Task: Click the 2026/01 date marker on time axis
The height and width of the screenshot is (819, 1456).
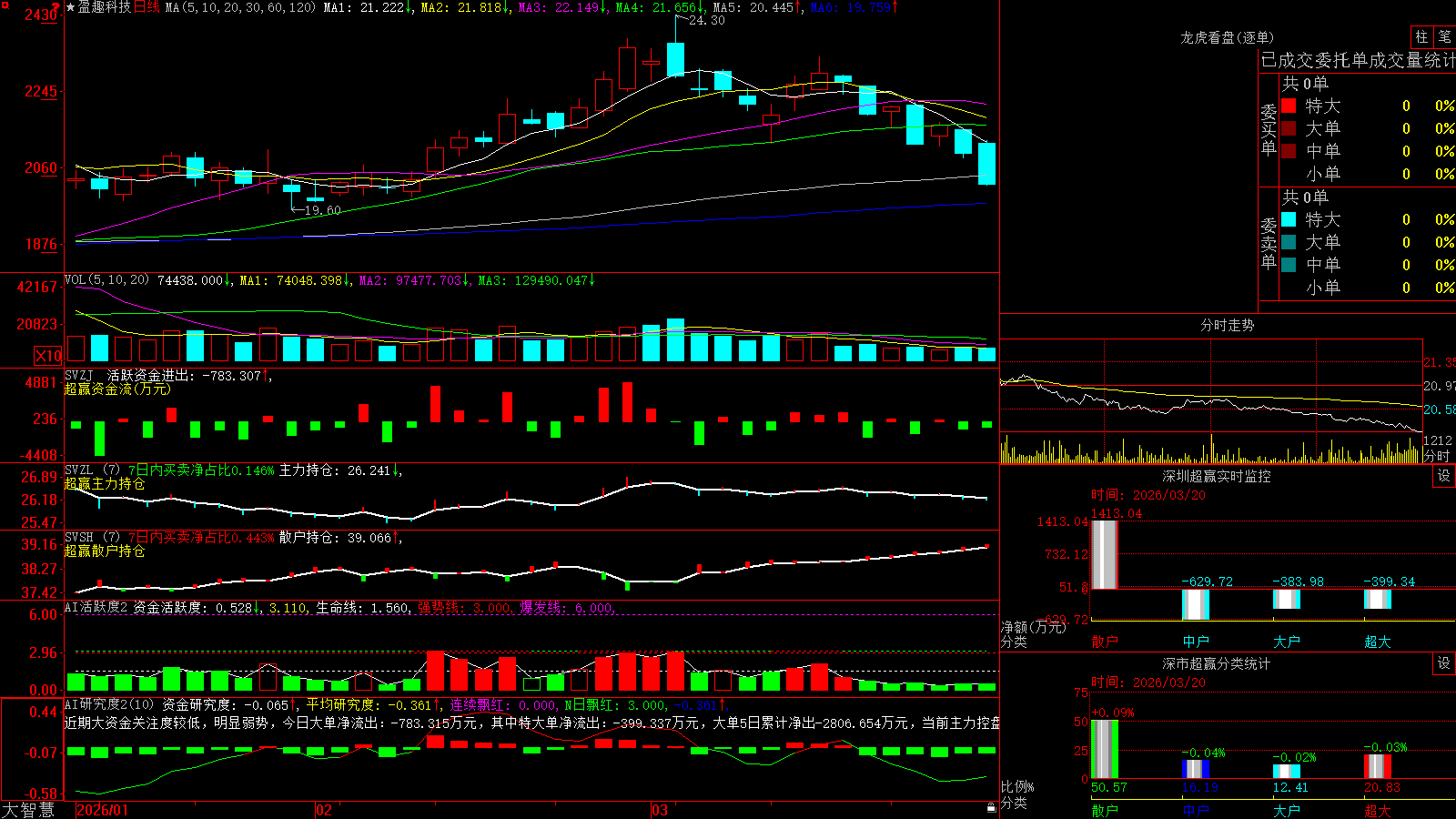Action: [103, 810]
